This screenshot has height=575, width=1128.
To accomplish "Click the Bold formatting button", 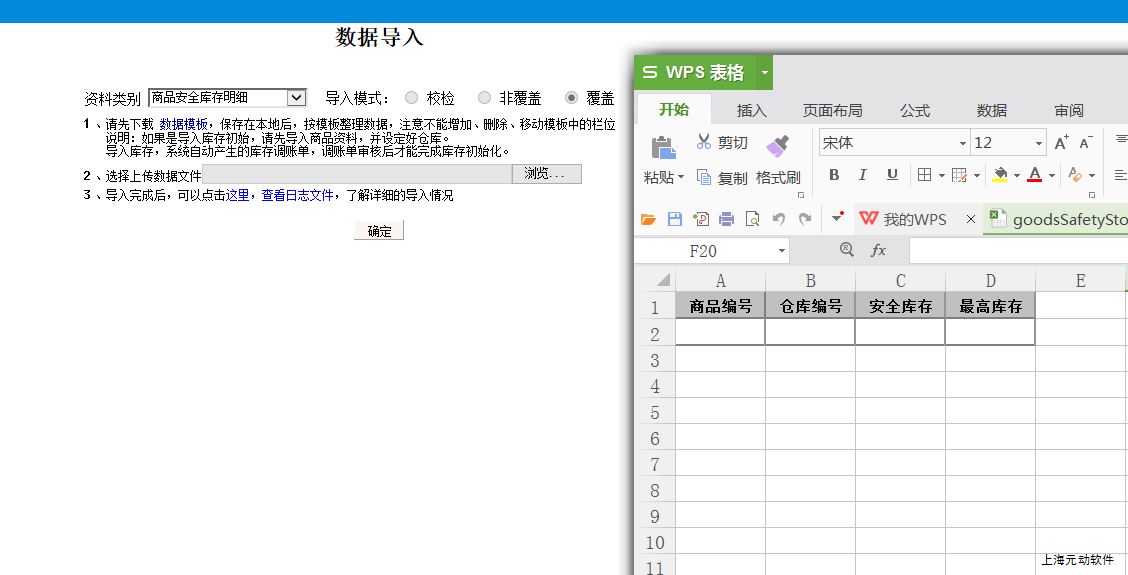I will click(834, 175).
